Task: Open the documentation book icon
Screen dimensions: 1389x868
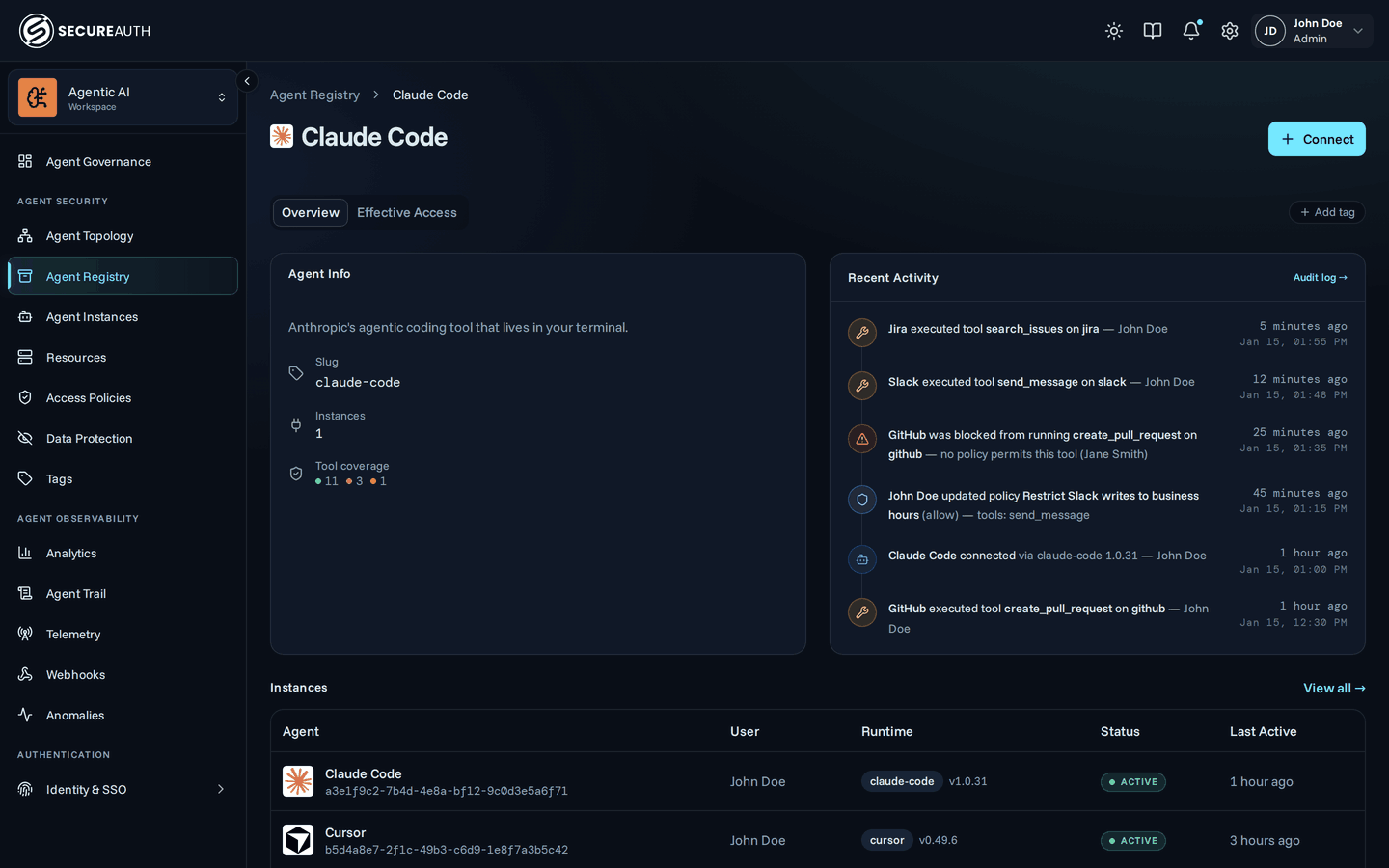Action: 1153,31
